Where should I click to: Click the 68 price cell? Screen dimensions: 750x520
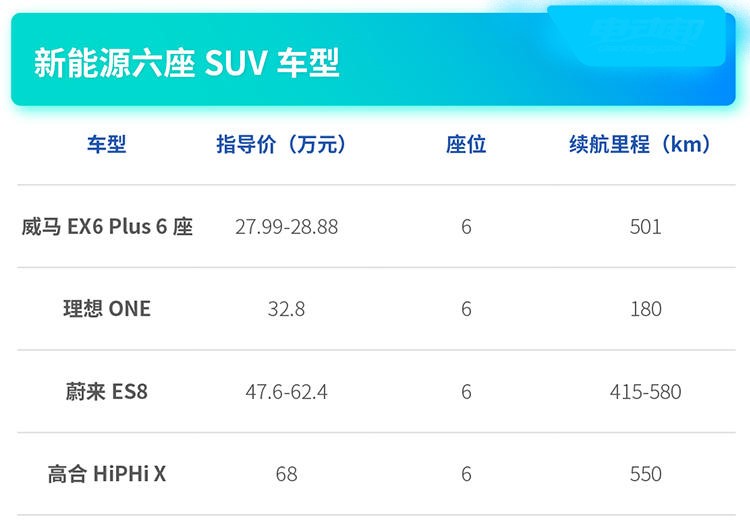(x=286, y=474)
